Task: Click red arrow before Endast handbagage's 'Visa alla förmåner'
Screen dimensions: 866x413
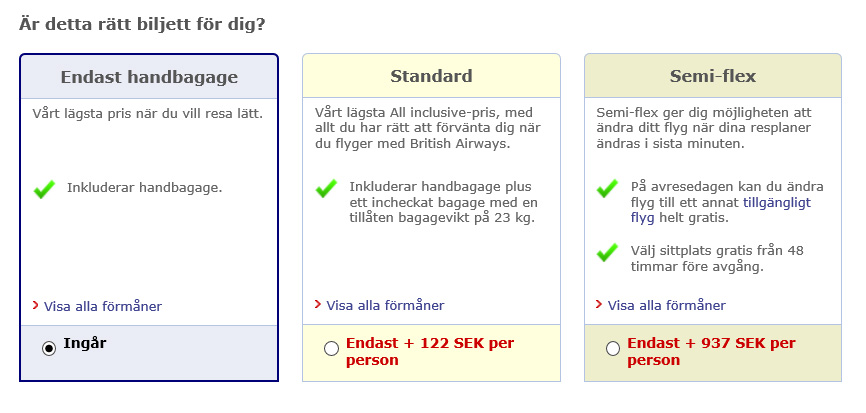Action: click(36, 305)
